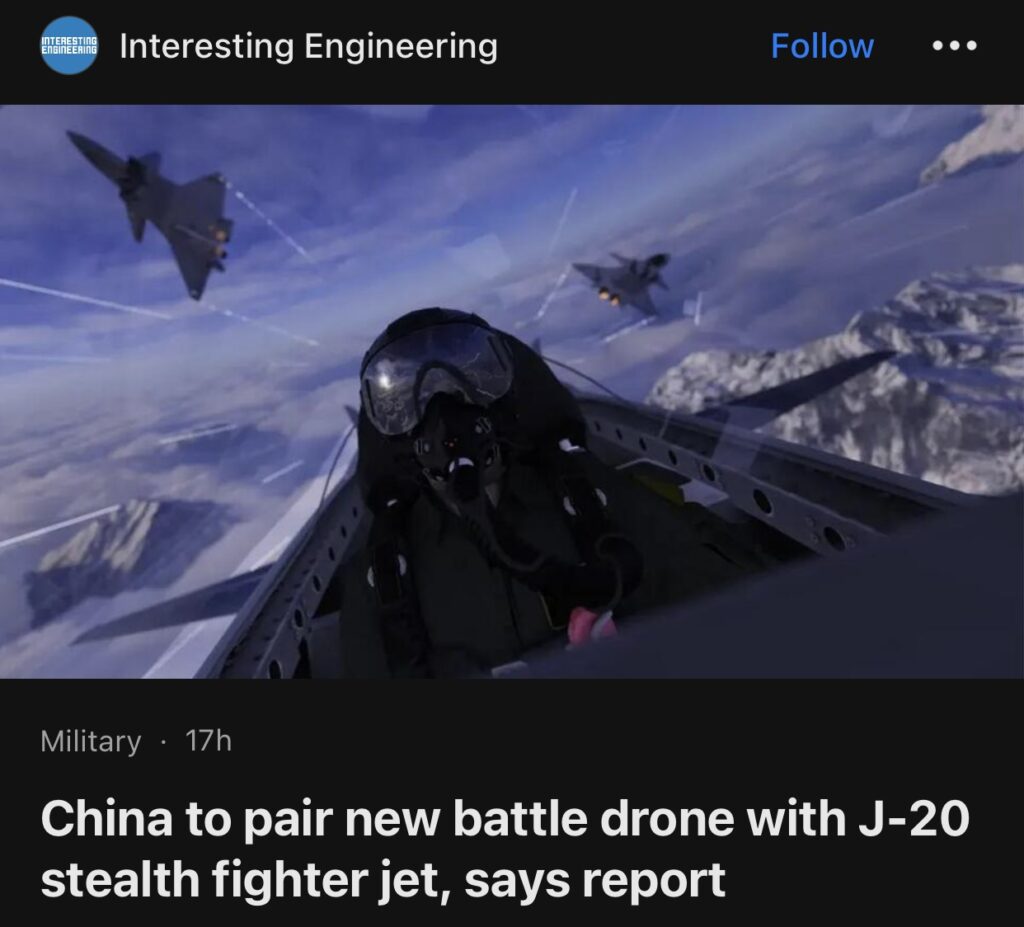
Task: Click the headline line ending "says report"
Action: pyautogui.click(x=383, y=880)
